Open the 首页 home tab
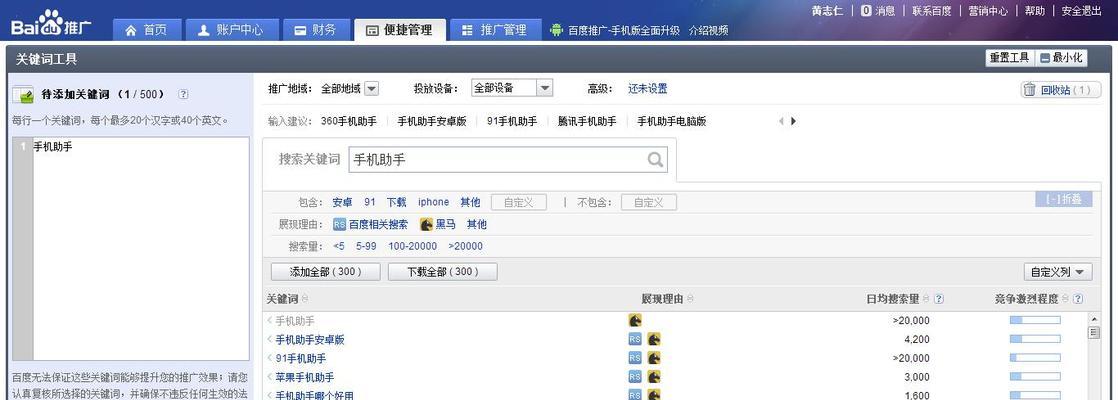1118x400 pixels. 146,30
